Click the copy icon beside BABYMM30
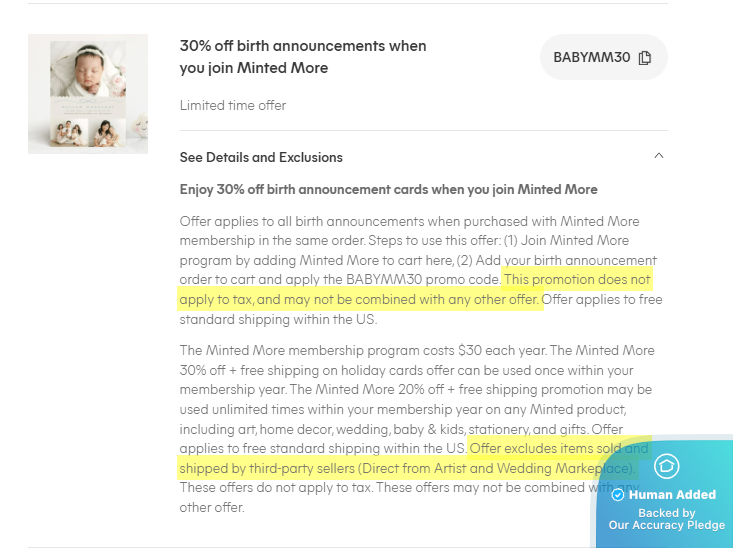 [x=645, y=58]
